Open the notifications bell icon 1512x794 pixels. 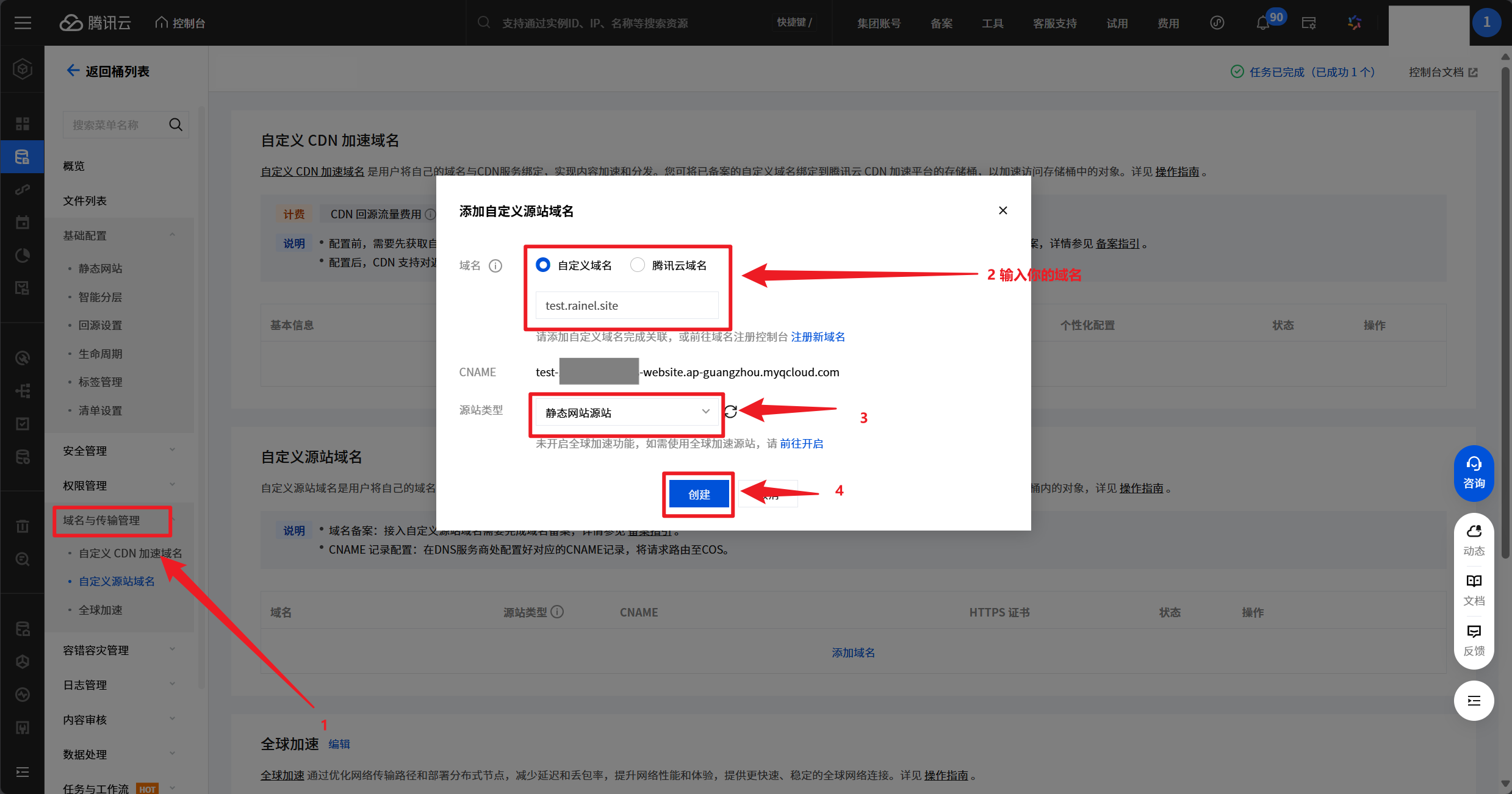[1262, 23]
